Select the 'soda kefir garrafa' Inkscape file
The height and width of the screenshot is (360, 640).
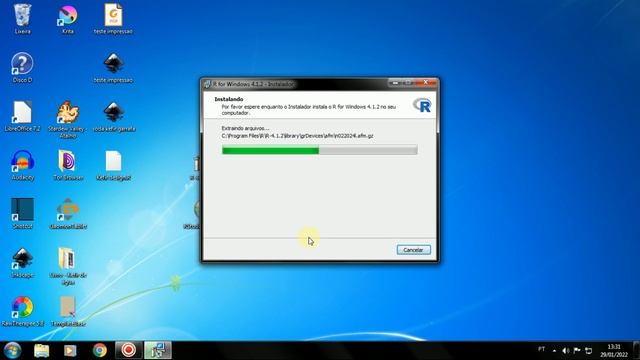[x=114, y=116]
